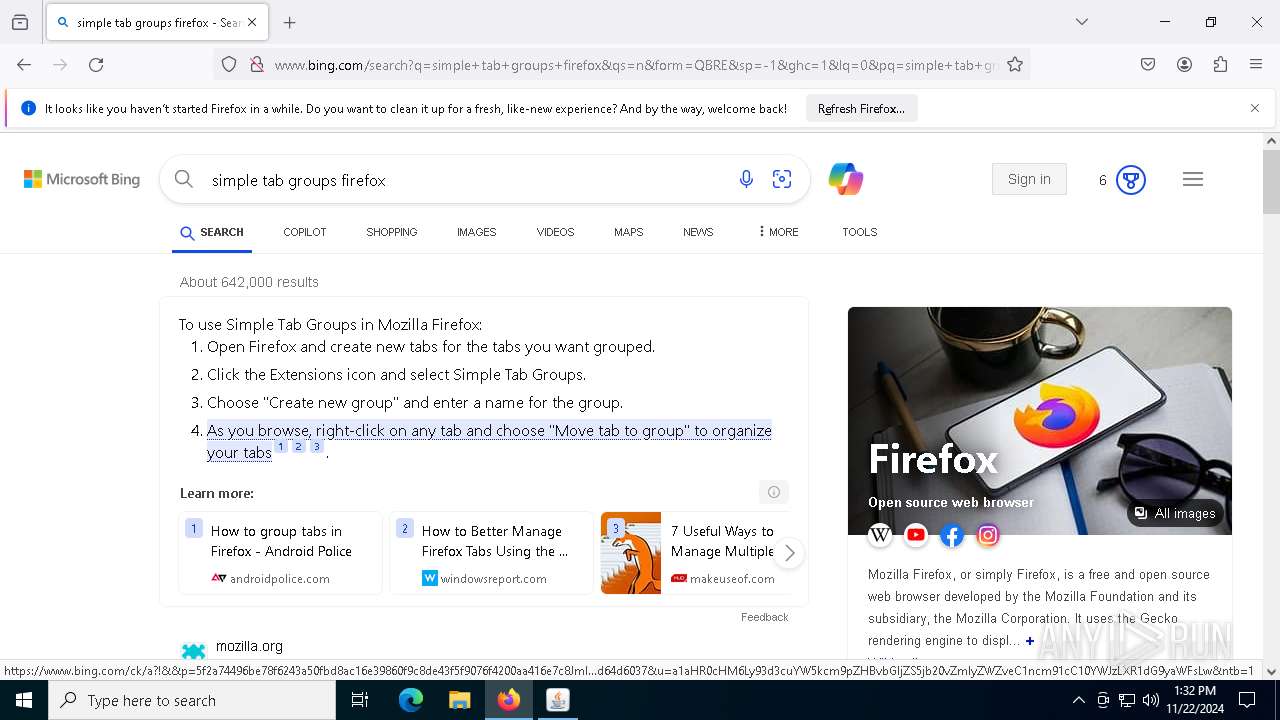Open Firefox YouTube icon
This screenshot has height=720, width=1280.
[916, 535]
